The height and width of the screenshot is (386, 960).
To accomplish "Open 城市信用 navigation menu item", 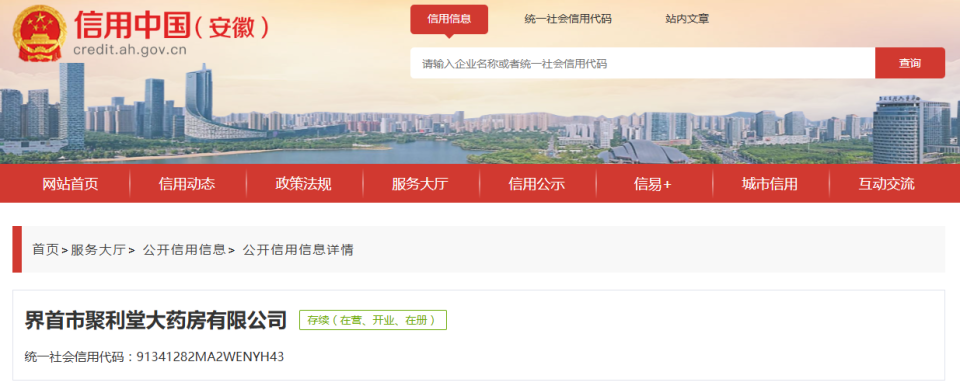I will click(770, 183).
